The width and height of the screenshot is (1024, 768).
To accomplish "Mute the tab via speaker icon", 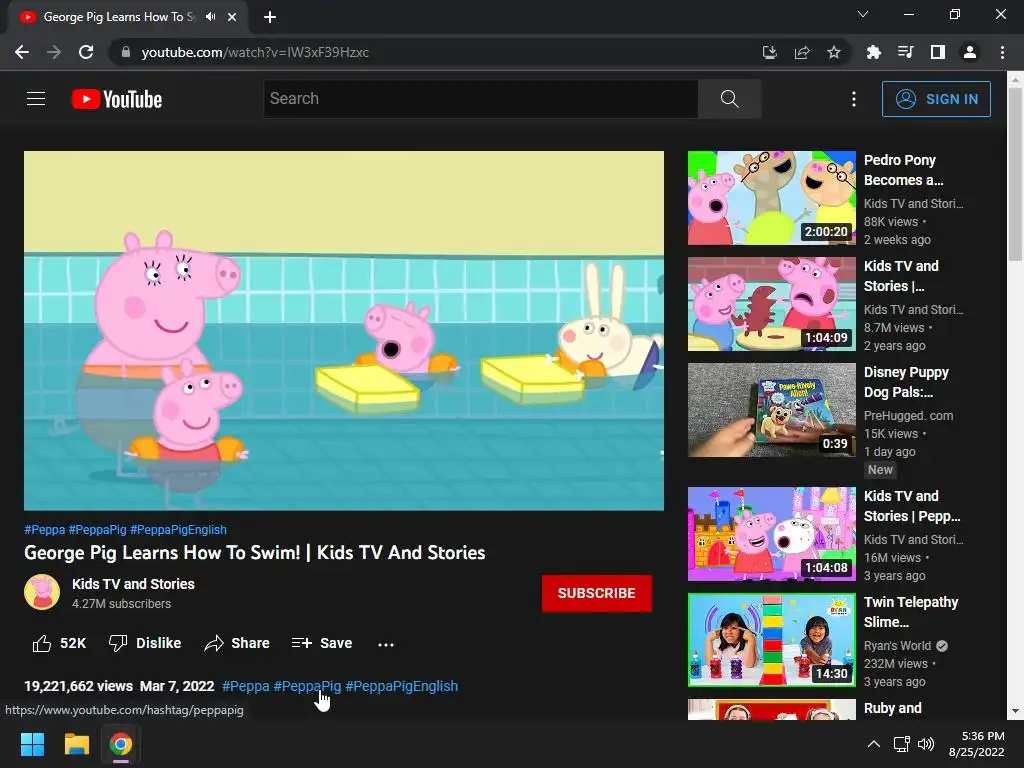I will pyautogui.click(x=210, y=17).
